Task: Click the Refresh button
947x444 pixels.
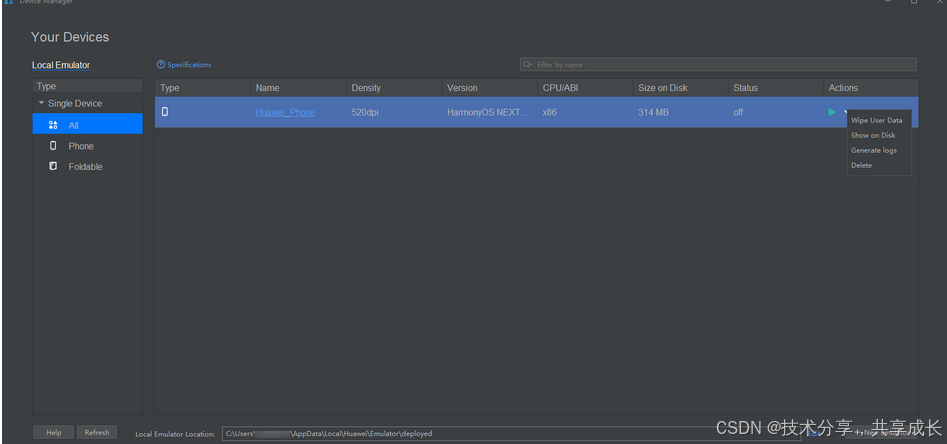Action: click(x=97, y=433)
